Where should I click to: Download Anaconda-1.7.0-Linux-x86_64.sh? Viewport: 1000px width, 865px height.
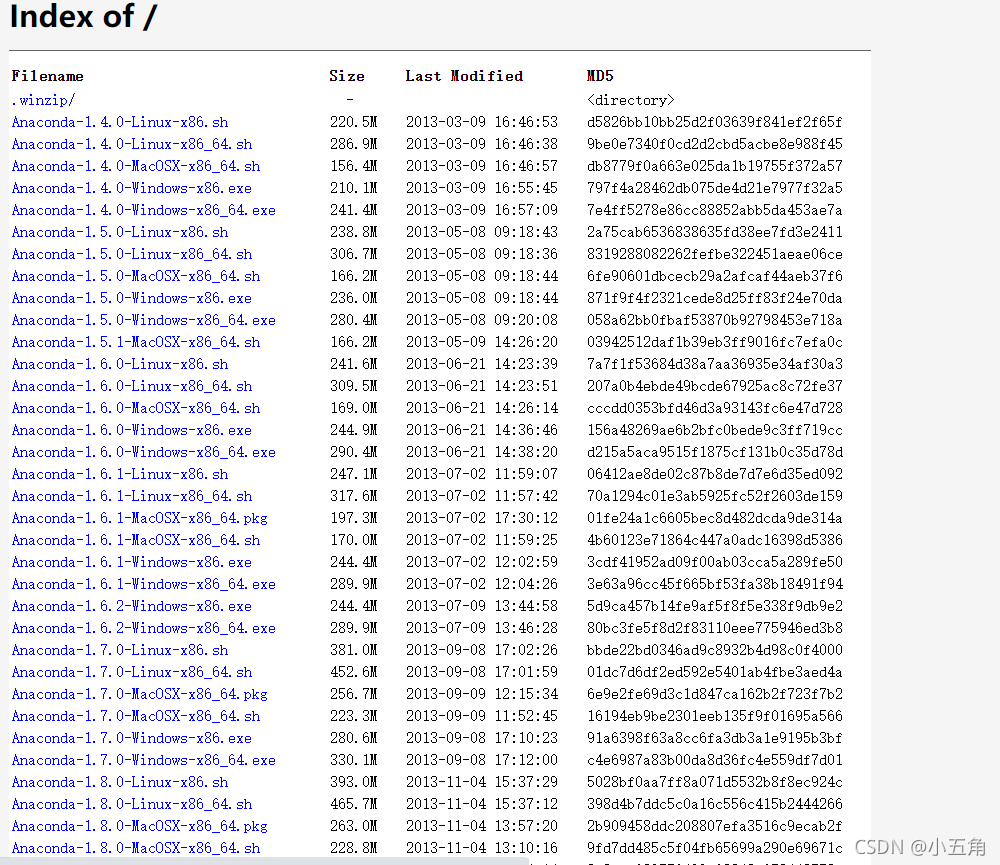point(132,672)
